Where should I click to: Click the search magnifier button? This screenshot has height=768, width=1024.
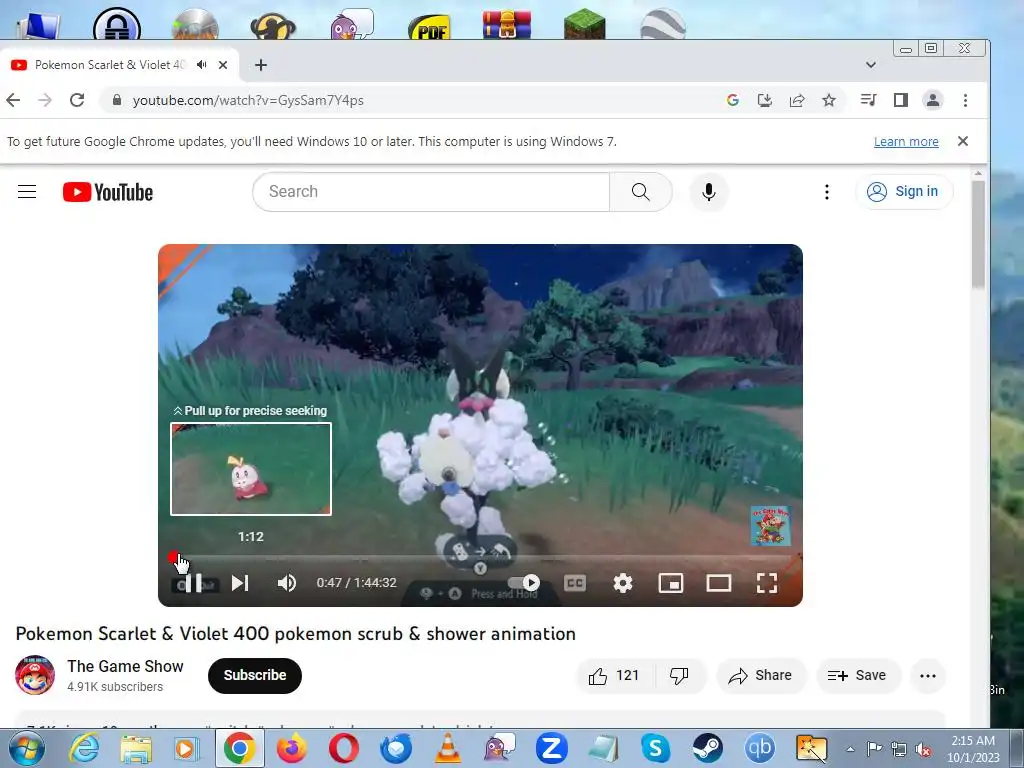641,191
